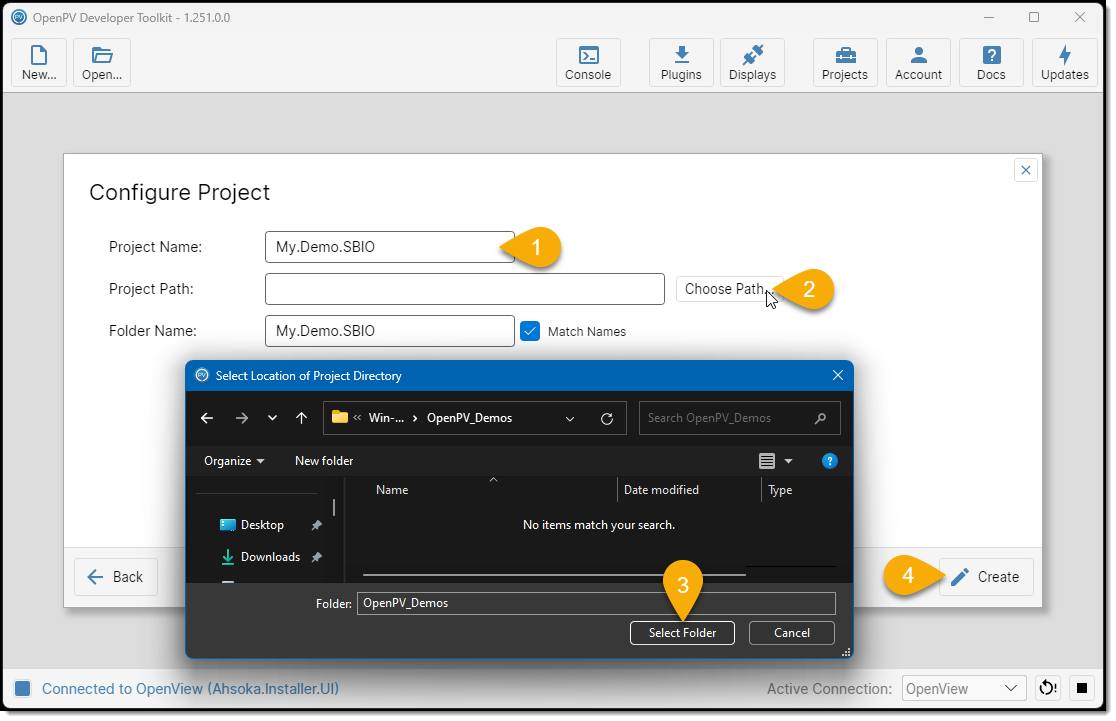Viewport: 1116px width, 721px height.
Task: Cancel the folder selection dialog
Action: pyautogui.click(x=791, y=633)
